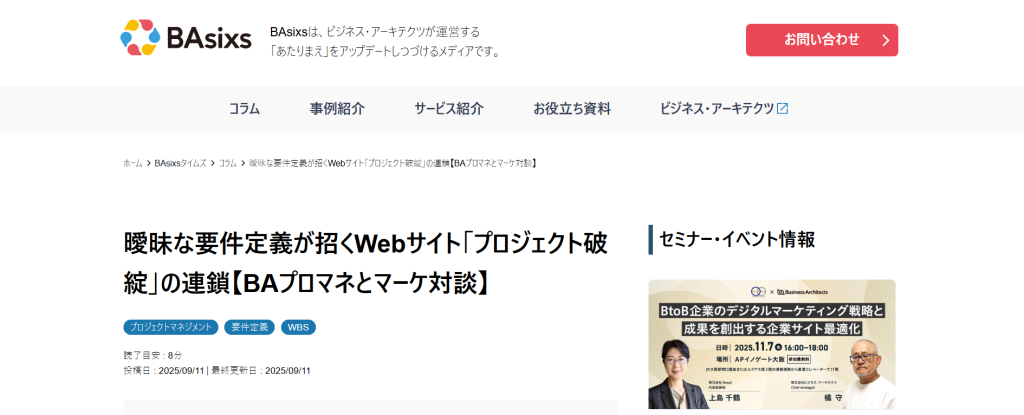The height and width of the screenshot is (415, 1024).
Task: Click the BAsixs colorful logo icon
Action: (140, 37)
